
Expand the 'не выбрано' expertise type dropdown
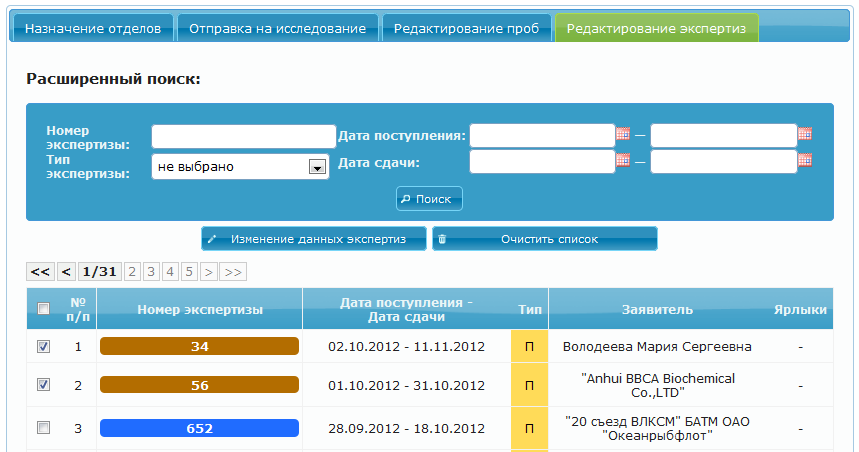click(318, 167)
